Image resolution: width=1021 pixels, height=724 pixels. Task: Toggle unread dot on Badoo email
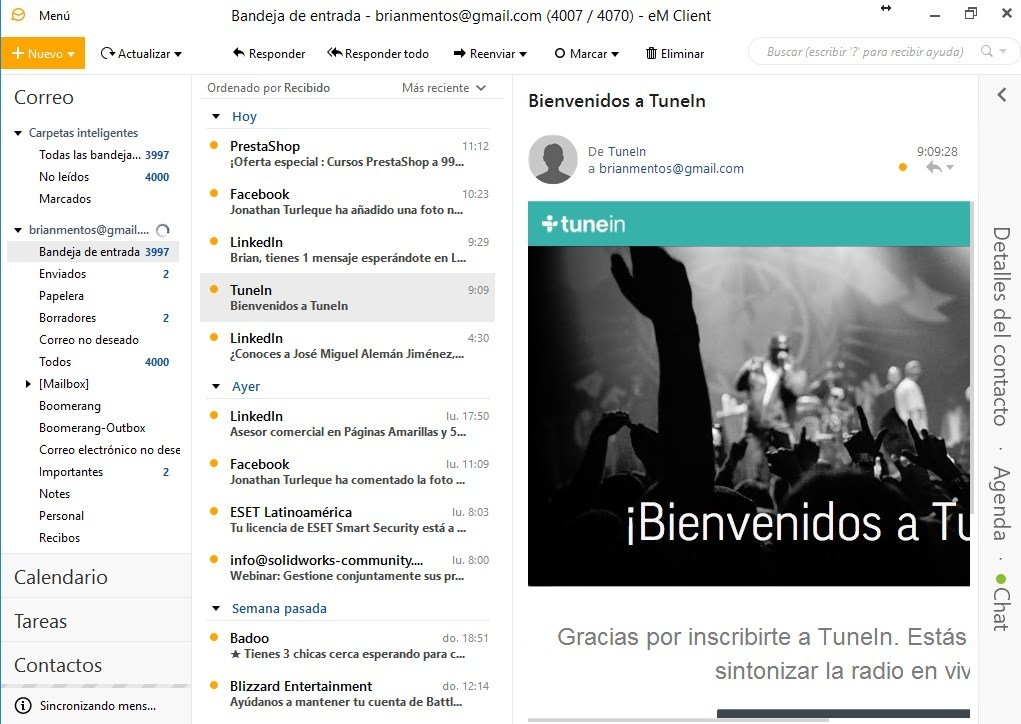click(214, 637)
